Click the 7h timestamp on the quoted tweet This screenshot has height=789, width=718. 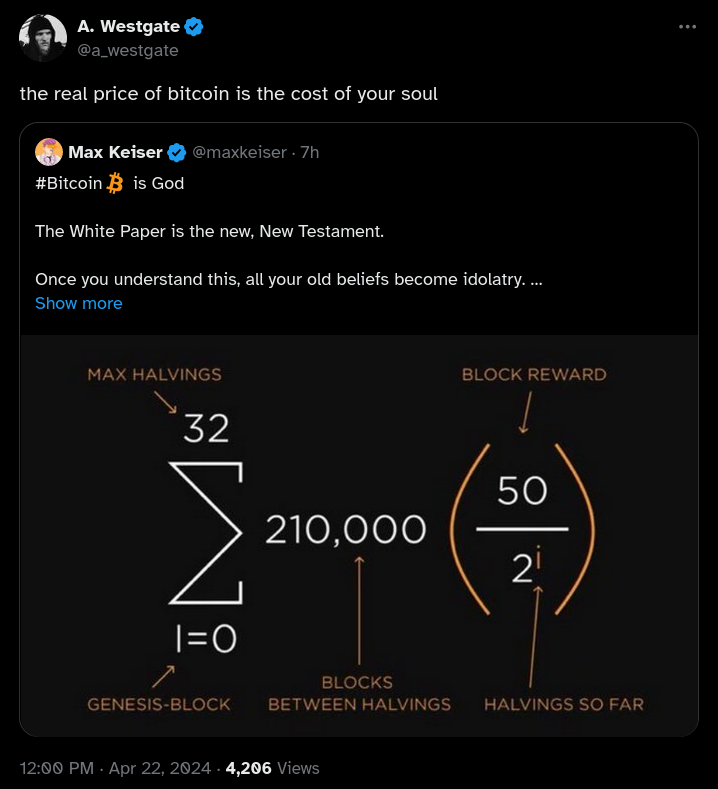click(x=310, y=152)
